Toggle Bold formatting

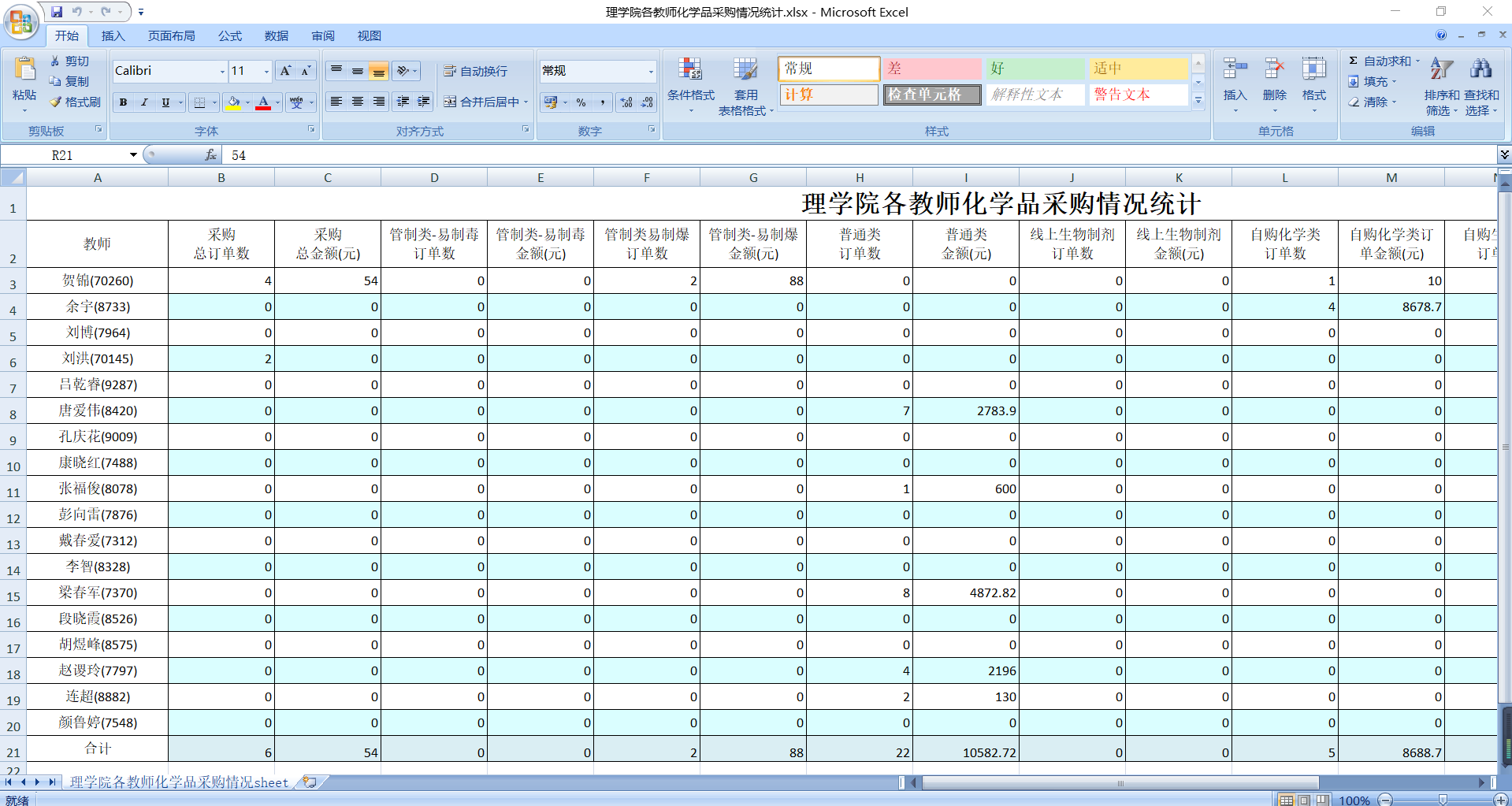(123, 102)
